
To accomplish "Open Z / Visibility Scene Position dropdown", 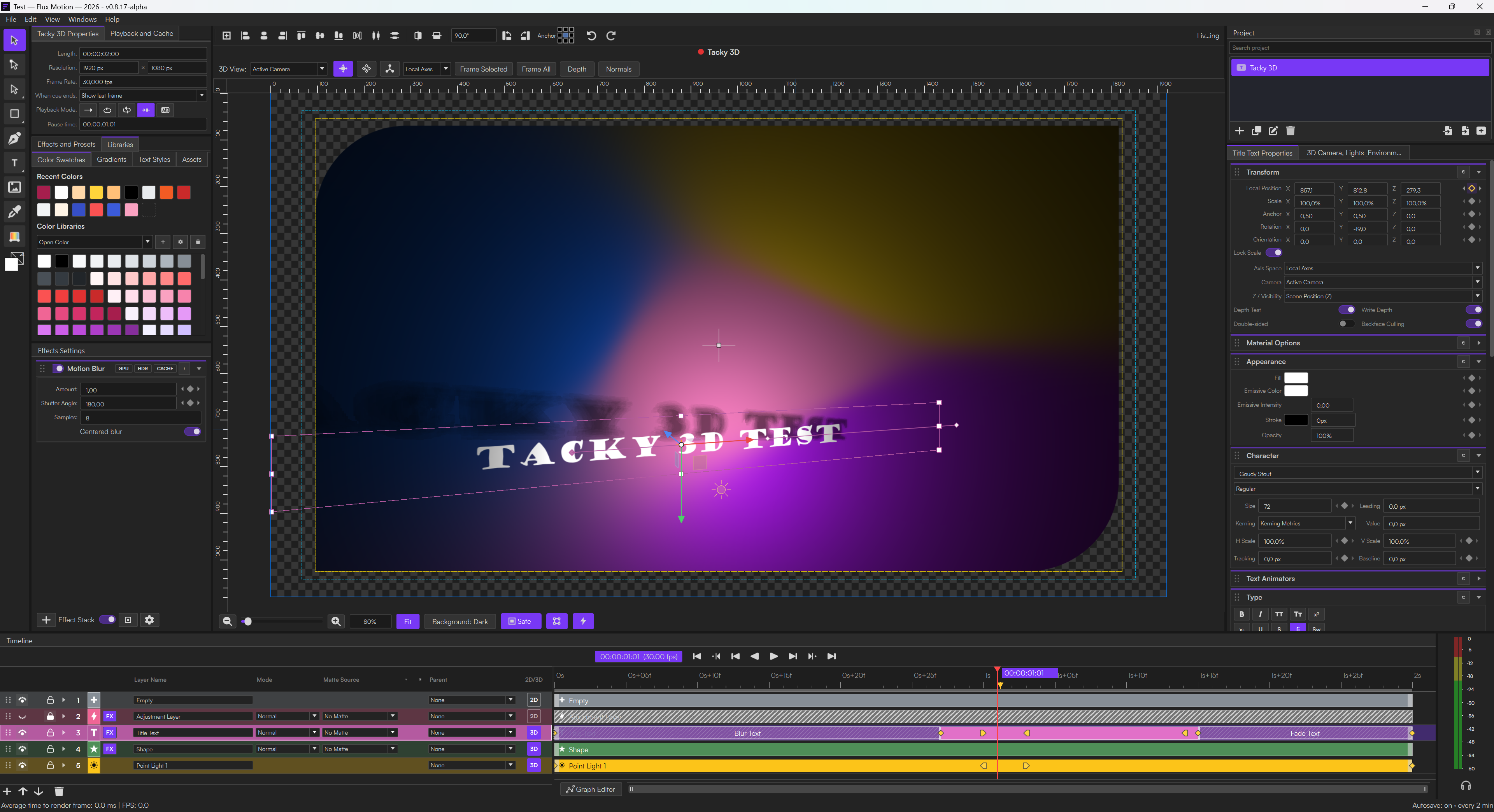I will point(1383,296).
